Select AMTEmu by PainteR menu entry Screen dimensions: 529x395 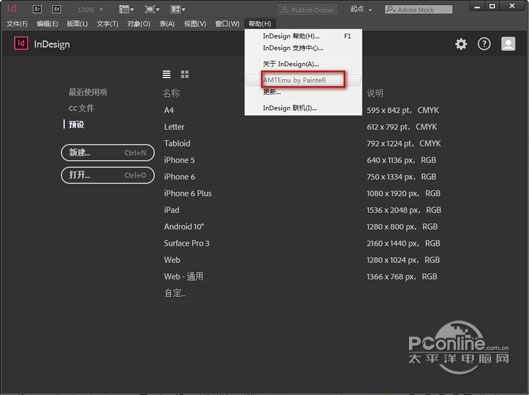[303, 80]
